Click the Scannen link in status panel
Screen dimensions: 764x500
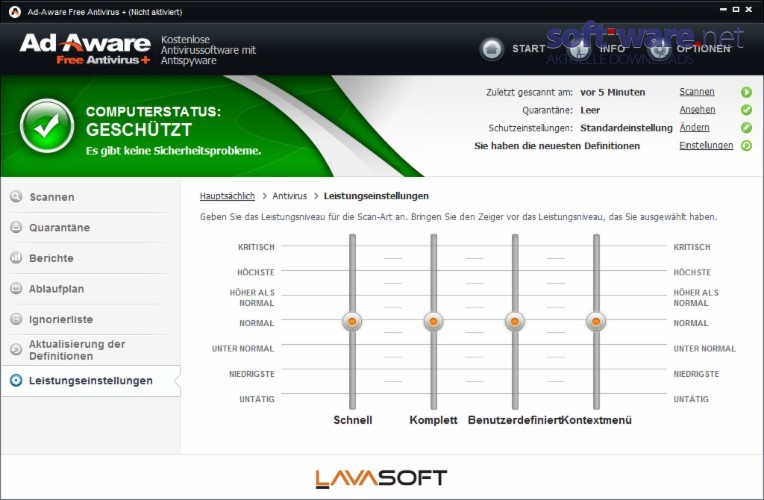(x=697, y=92)
